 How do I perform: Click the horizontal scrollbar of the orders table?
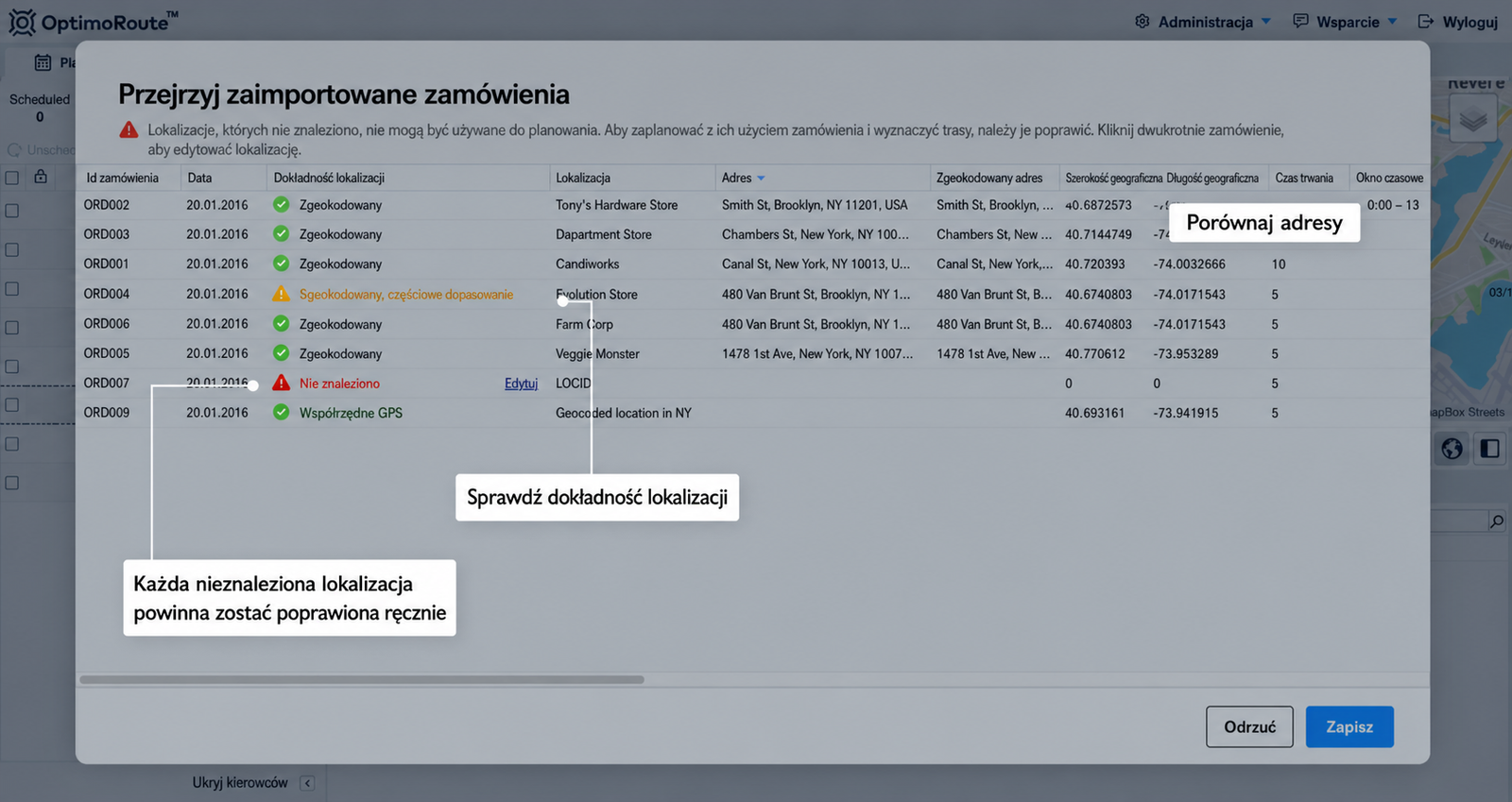click(x=362, y=679)
